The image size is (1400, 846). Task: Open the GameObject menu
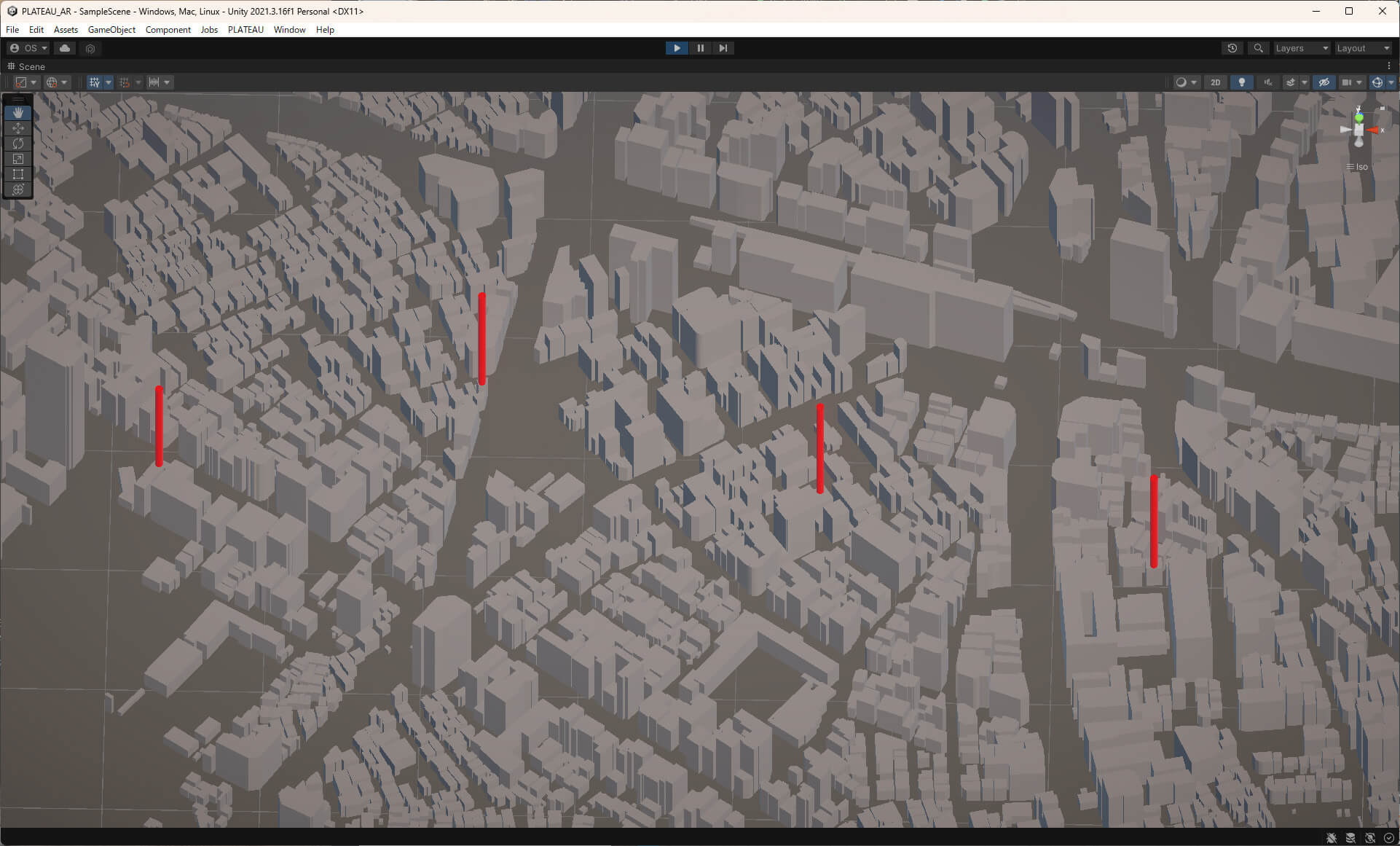[111, 30]
